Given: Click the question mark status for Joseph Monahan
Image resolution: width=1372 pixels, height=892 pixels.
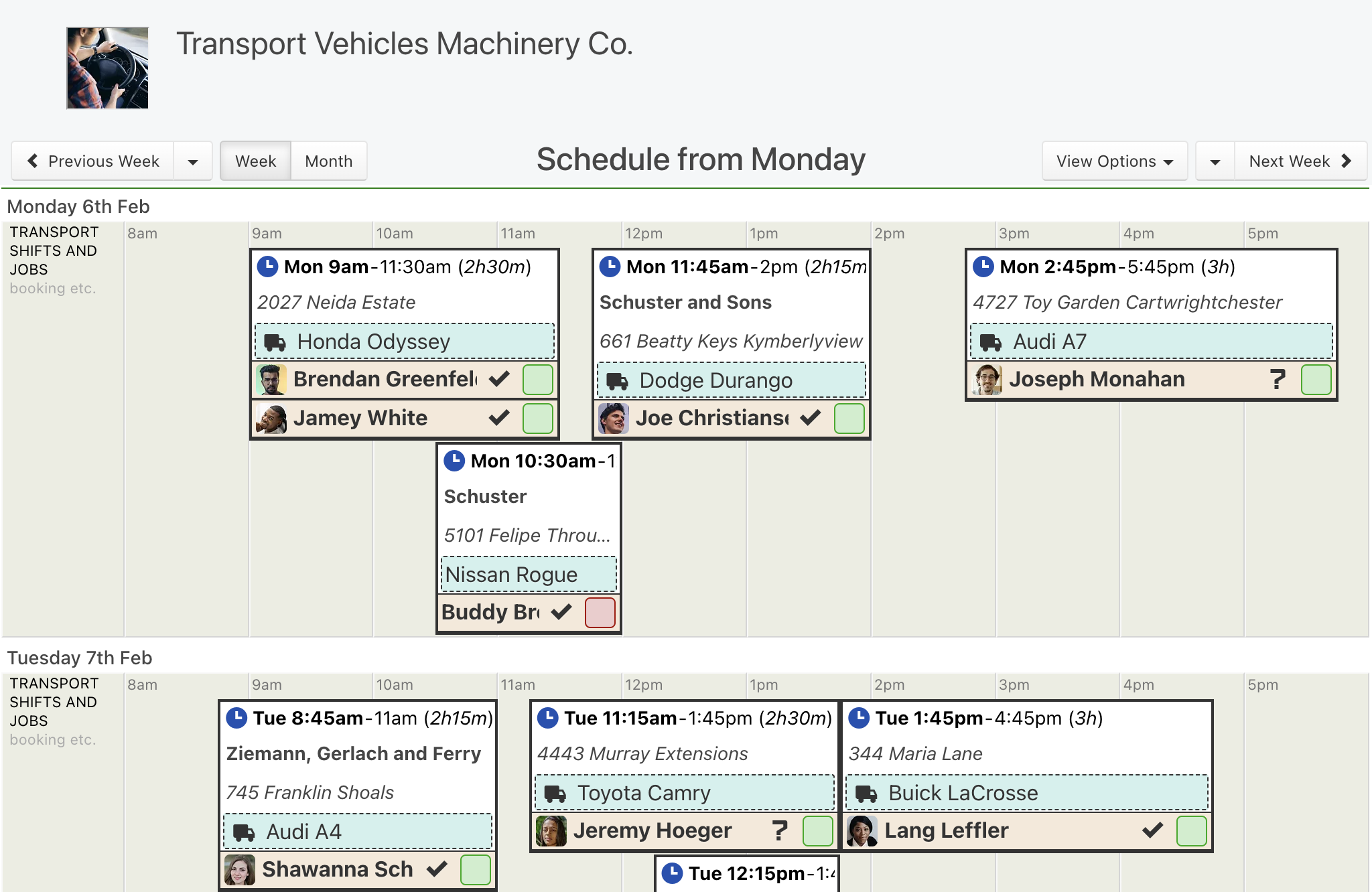Looking at the screenshot, I should point(1278,379).
